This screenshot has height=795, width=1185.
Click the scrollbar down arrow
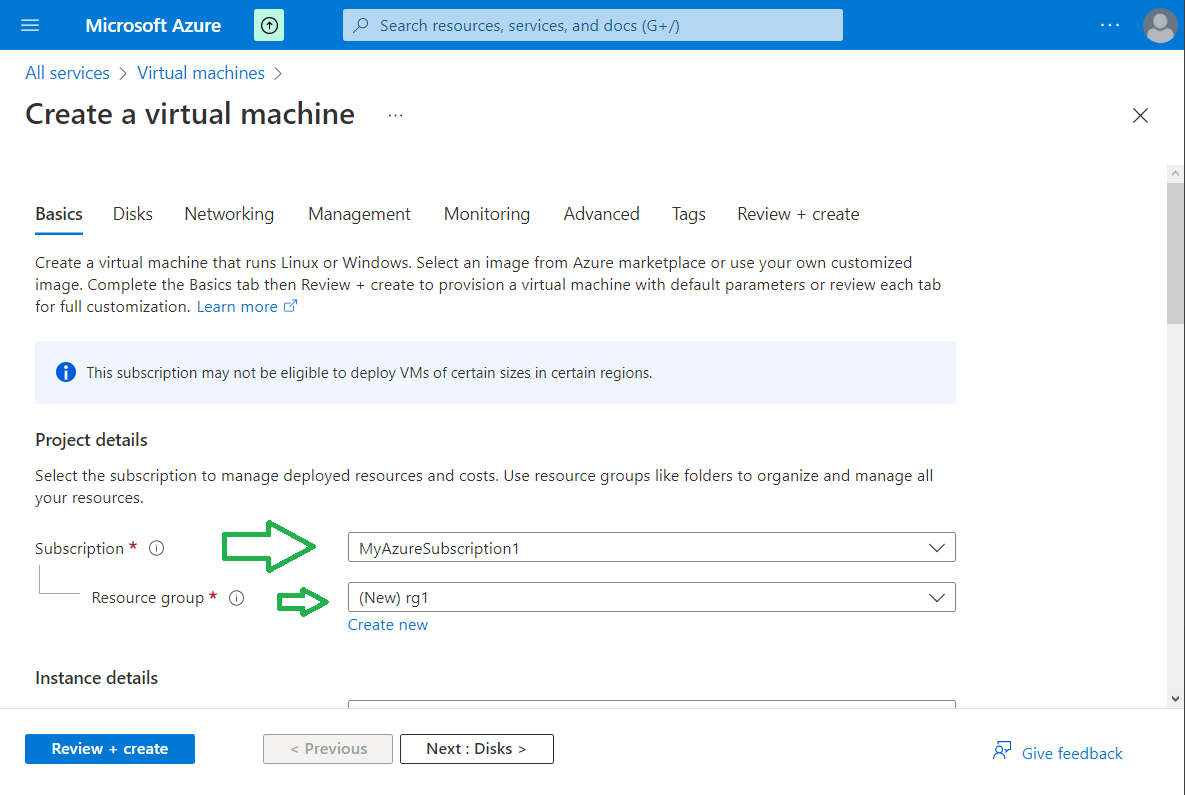[x=1175, y=699]
